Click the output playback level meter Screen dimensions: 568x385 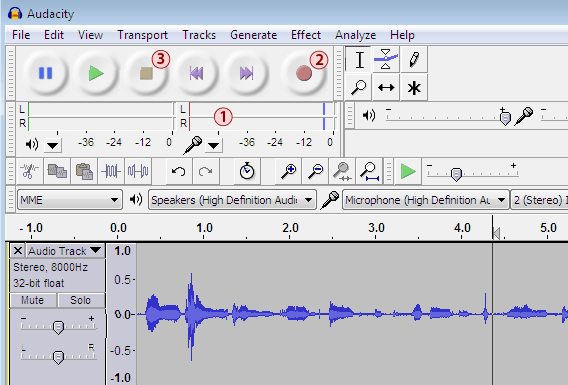pyautogui.click(x=101, y=117)
